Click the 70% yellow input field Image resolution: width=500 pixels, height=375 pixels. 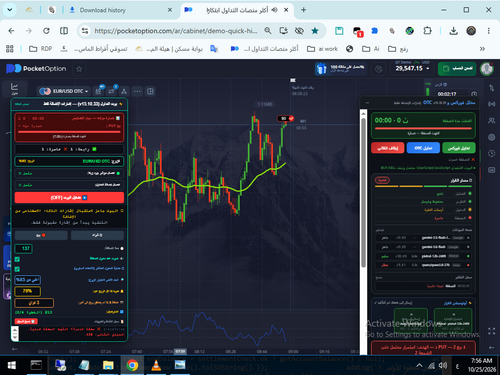pos(28,291)
